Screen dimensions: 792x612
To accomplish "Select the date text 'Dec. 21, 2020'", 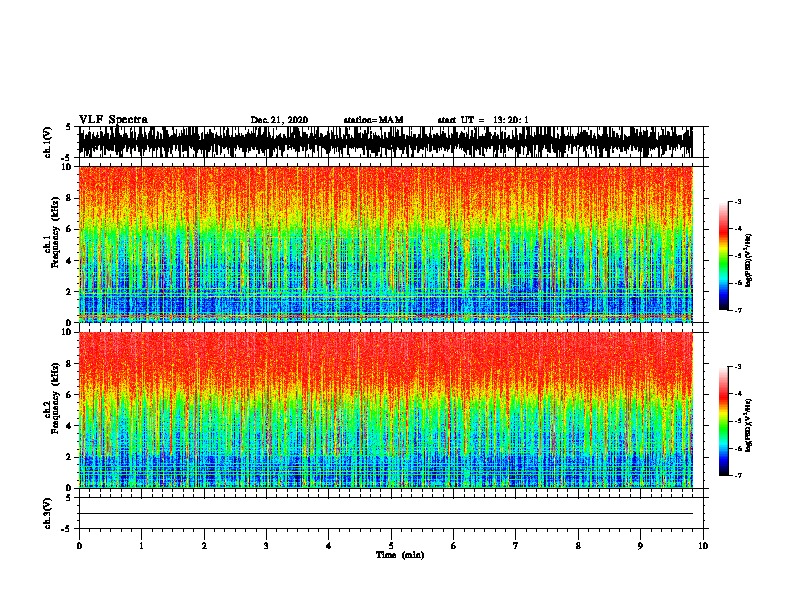I will (x=279, y=120).
